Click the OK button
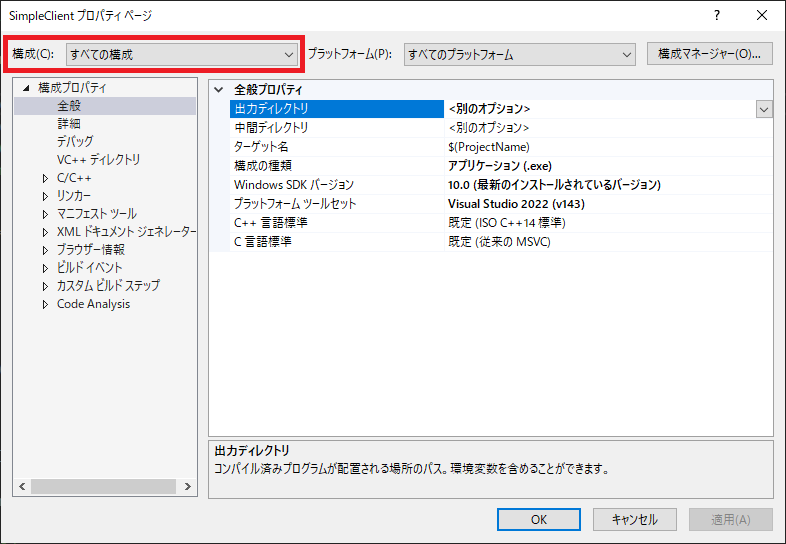 539,519
